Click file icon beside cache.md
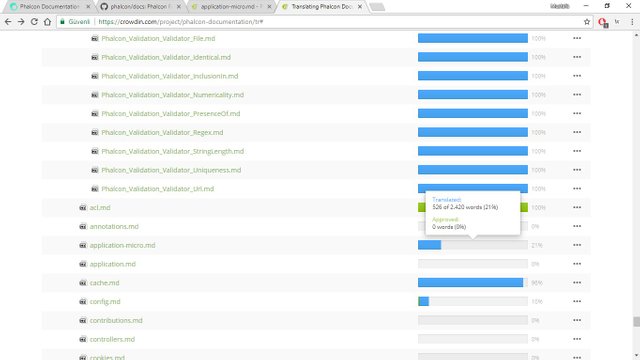 [x=83, y=282]
